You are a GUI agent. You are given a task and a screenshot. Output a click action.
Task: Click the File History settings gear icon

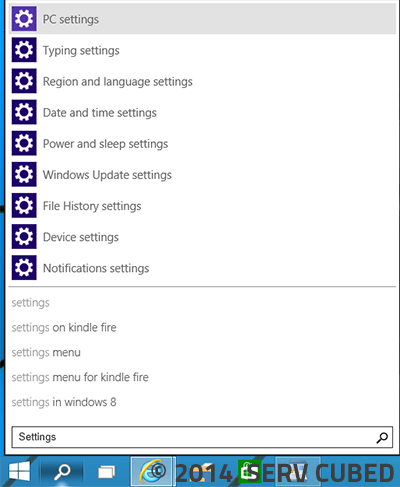click(24, 206)
